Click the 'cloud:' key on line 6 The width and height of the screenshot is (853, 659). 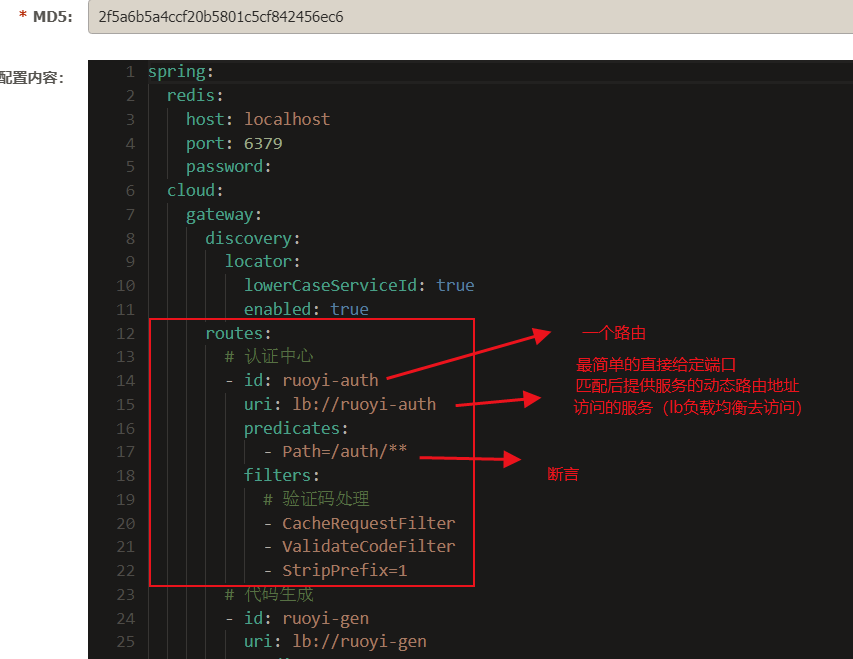point(195,190)
